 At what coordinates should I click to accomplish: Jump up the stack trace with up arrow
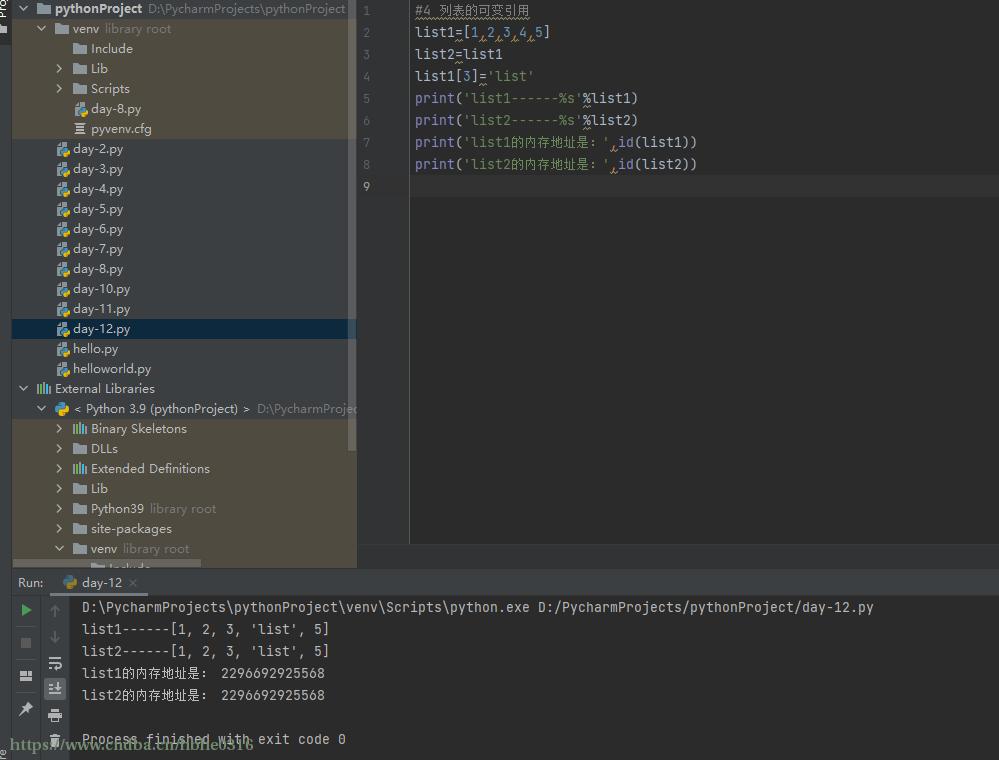[55, 610]
